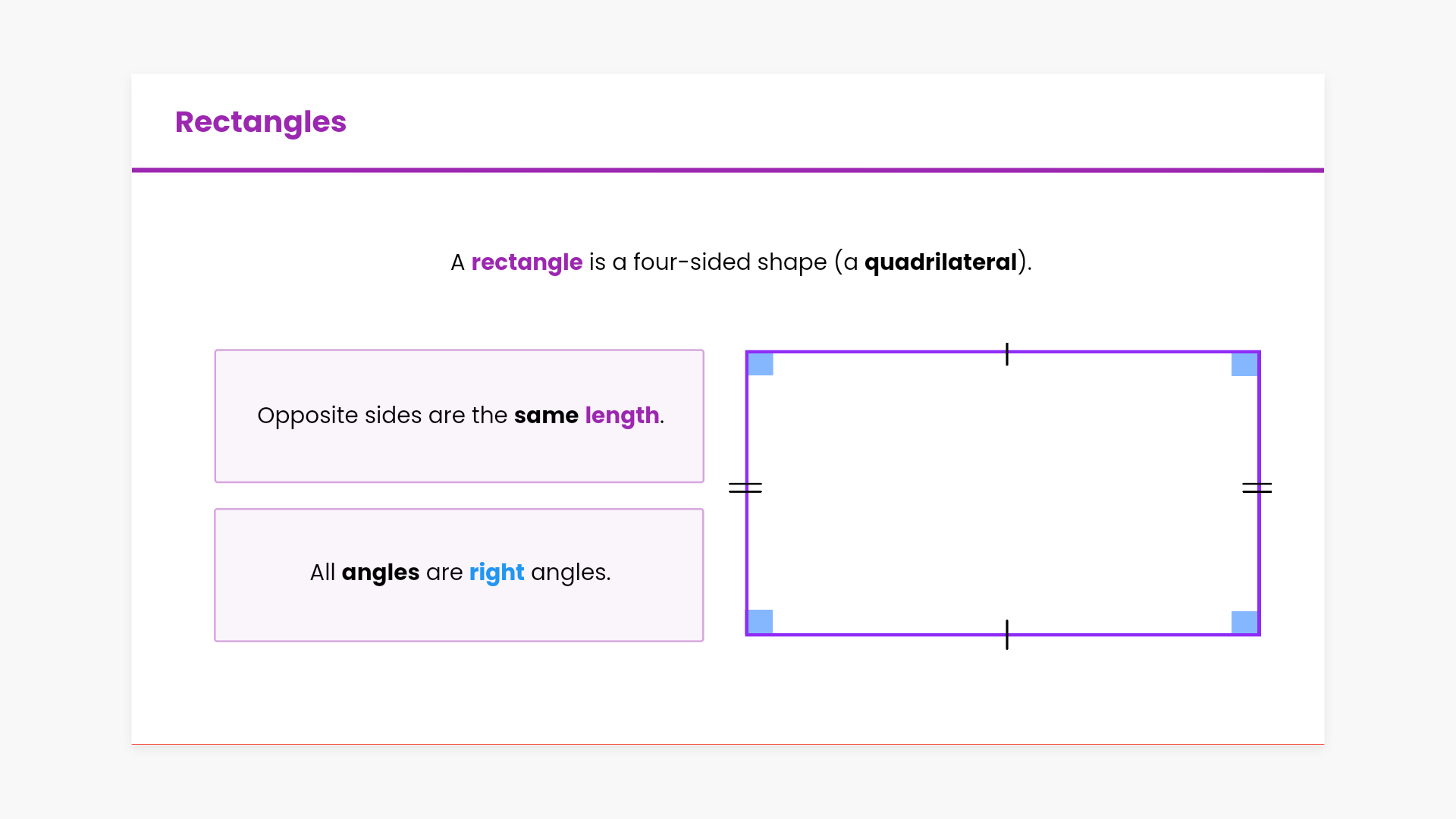Click the bold word 'angles'
This screenshot has height=819, width=1456.
[x=380, y=573]
